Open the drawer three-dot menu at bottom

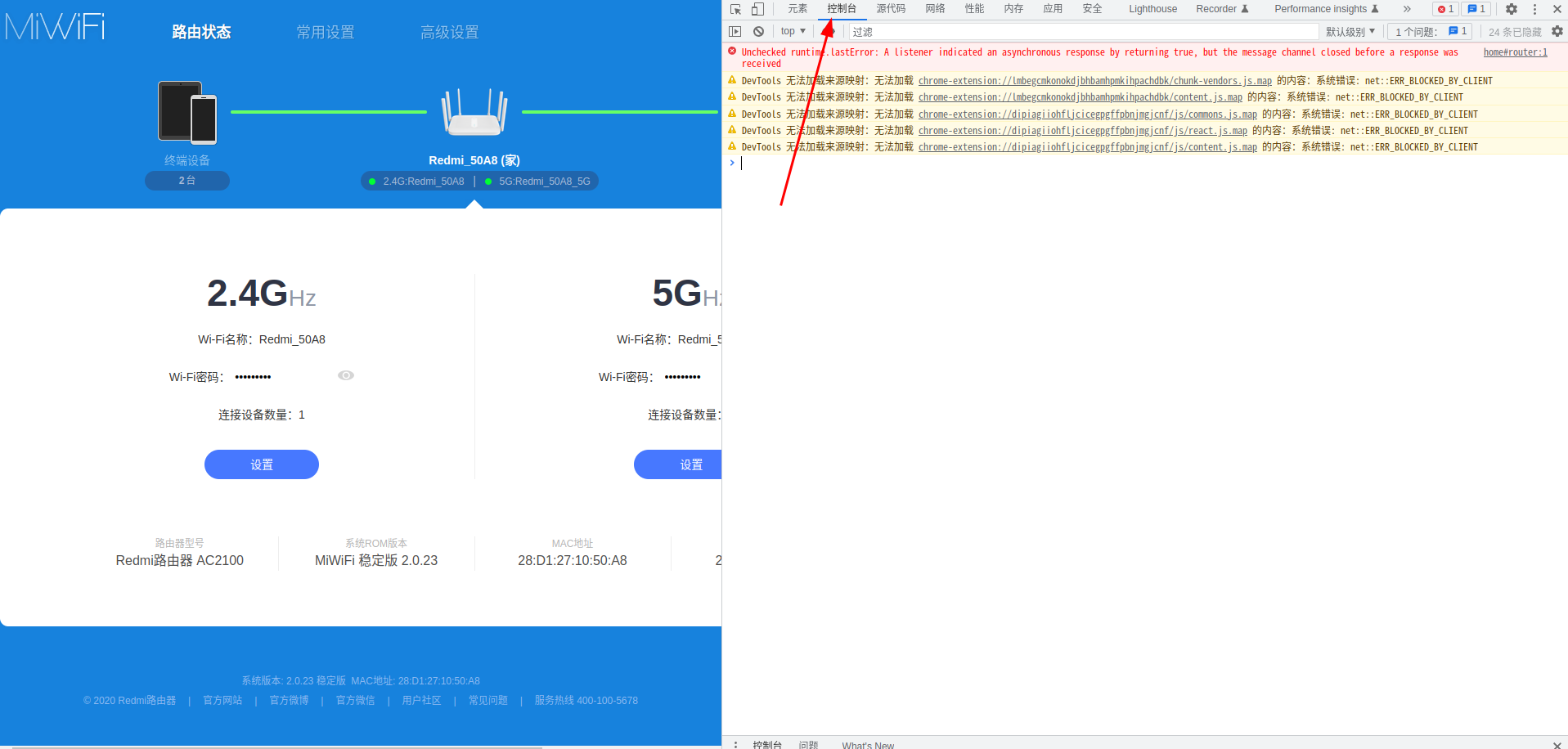735,745
